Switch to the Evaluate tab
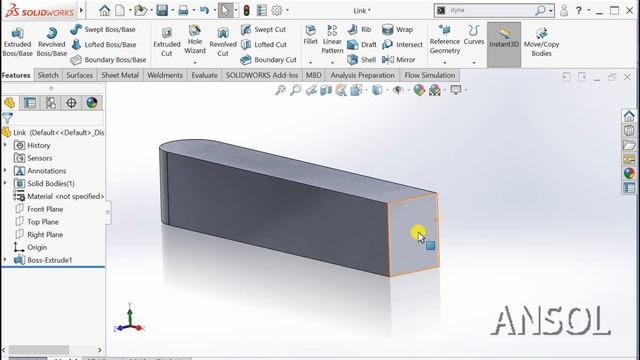The width and height of the screenshot is (640, 360). click(204, 75)
